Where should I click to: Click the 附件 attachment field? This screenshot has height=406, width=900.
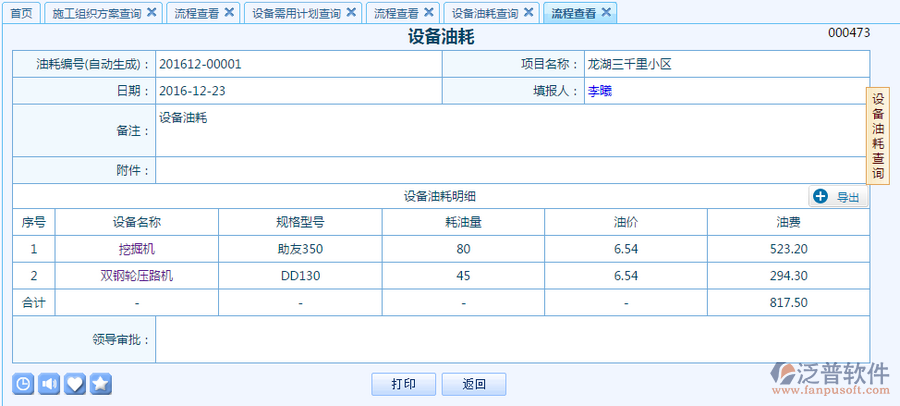pyautogui.click(x=513, y=170)
